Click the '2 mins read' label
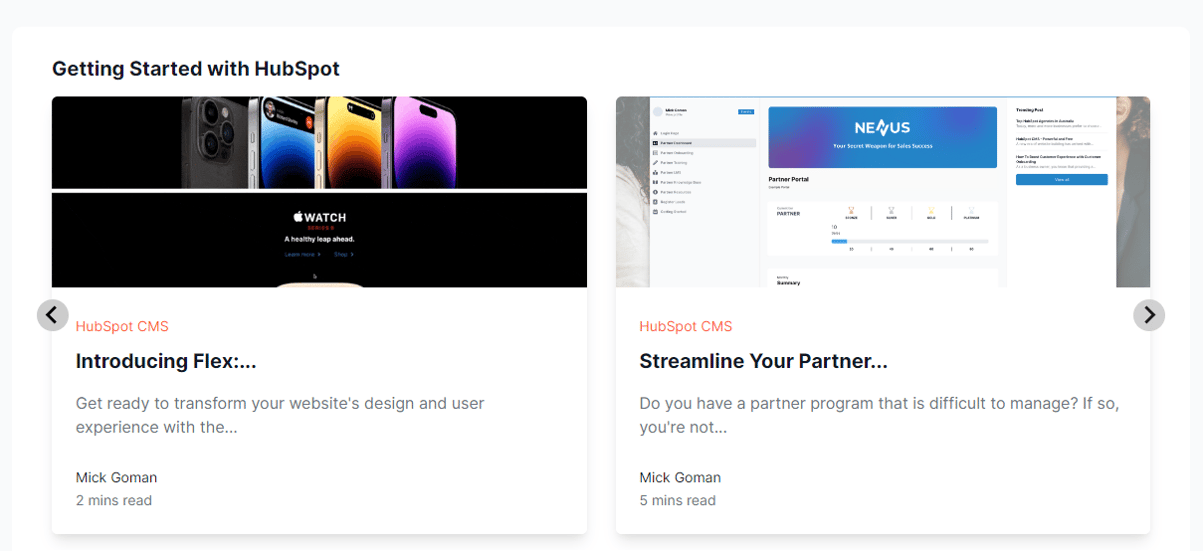Screen dimensions: 1203x551 coord(114,500)
